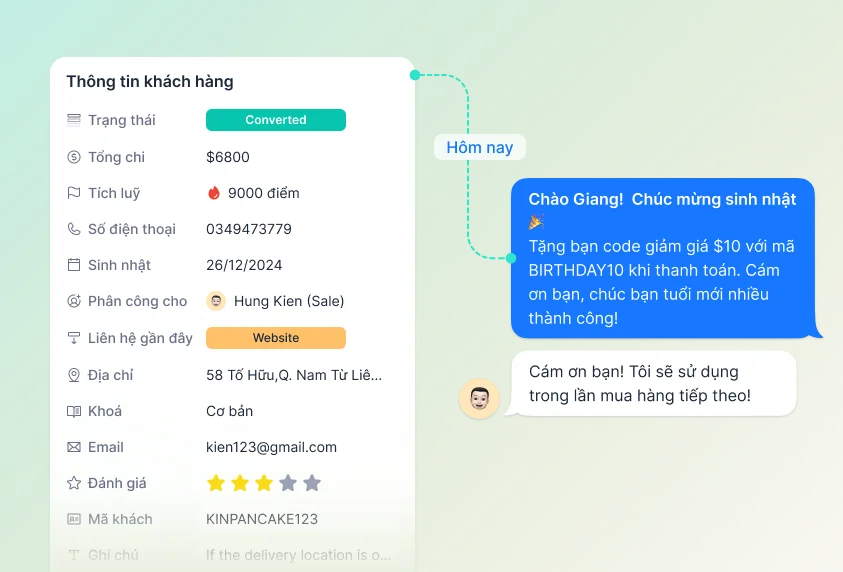Set rating to the fourth star

click(x=288, y=483)
